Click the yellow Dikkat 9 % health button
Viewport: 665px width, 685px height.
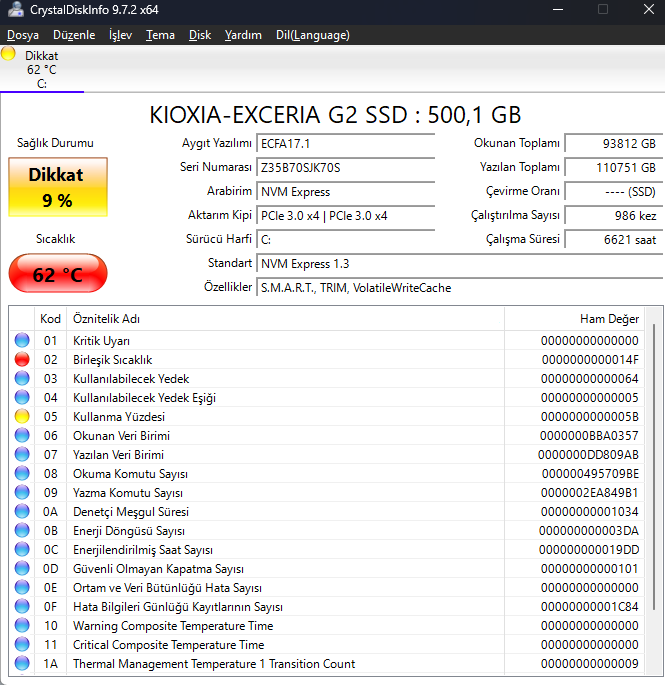pyautogui.click(x=58, y=187)
